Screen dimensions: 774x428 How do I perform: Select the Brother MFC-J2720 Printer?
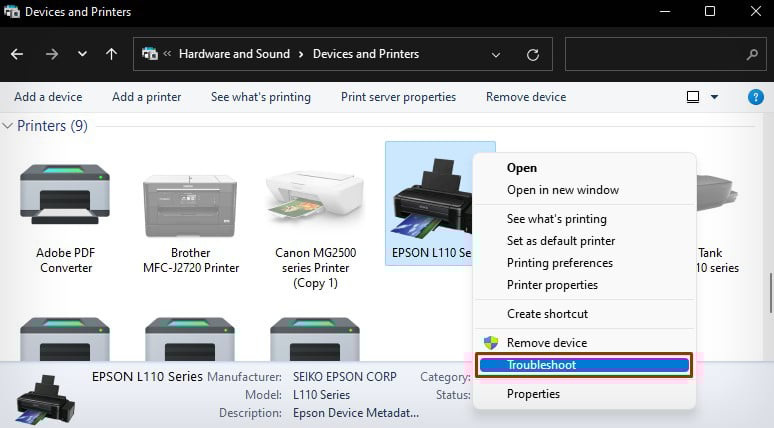(x=191, y=223)
